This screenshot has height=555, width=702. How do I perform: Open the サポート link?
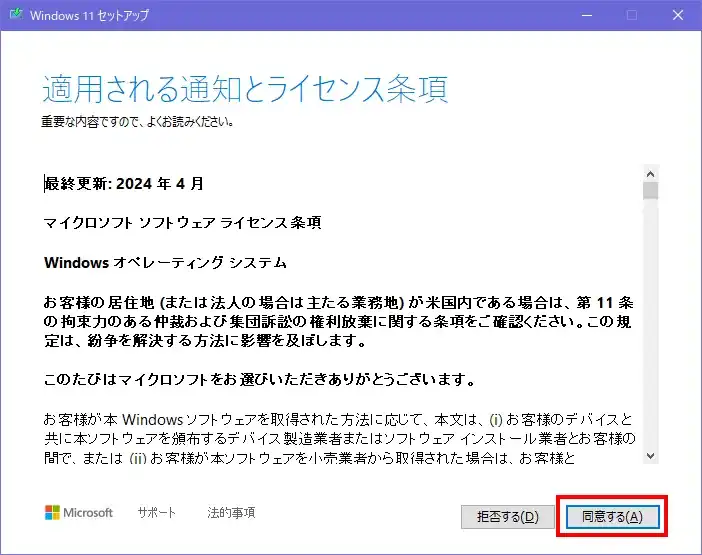[x=156, y=513]
